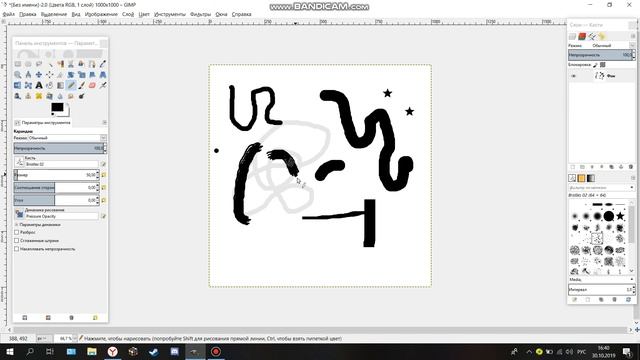Image resolution: width=640 pixels, height=360 pixels.
Task: Switch to the Patterns tab in brushes dock
Action: tap(581, 178)
